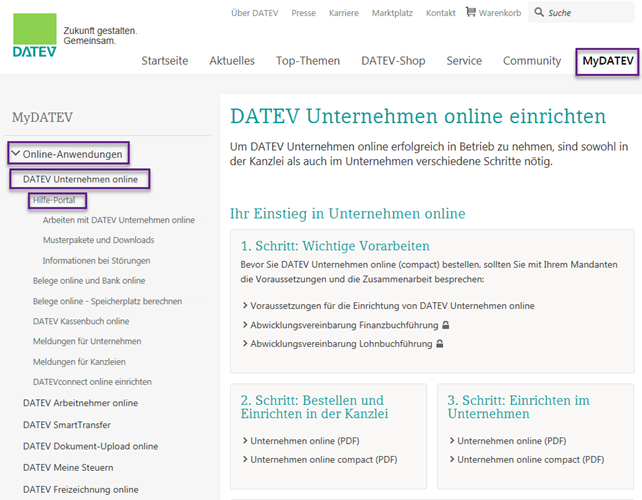This screenshot has width=642, height=500.
Task: Open the Warenkorb link
Action: click(500, 13)
